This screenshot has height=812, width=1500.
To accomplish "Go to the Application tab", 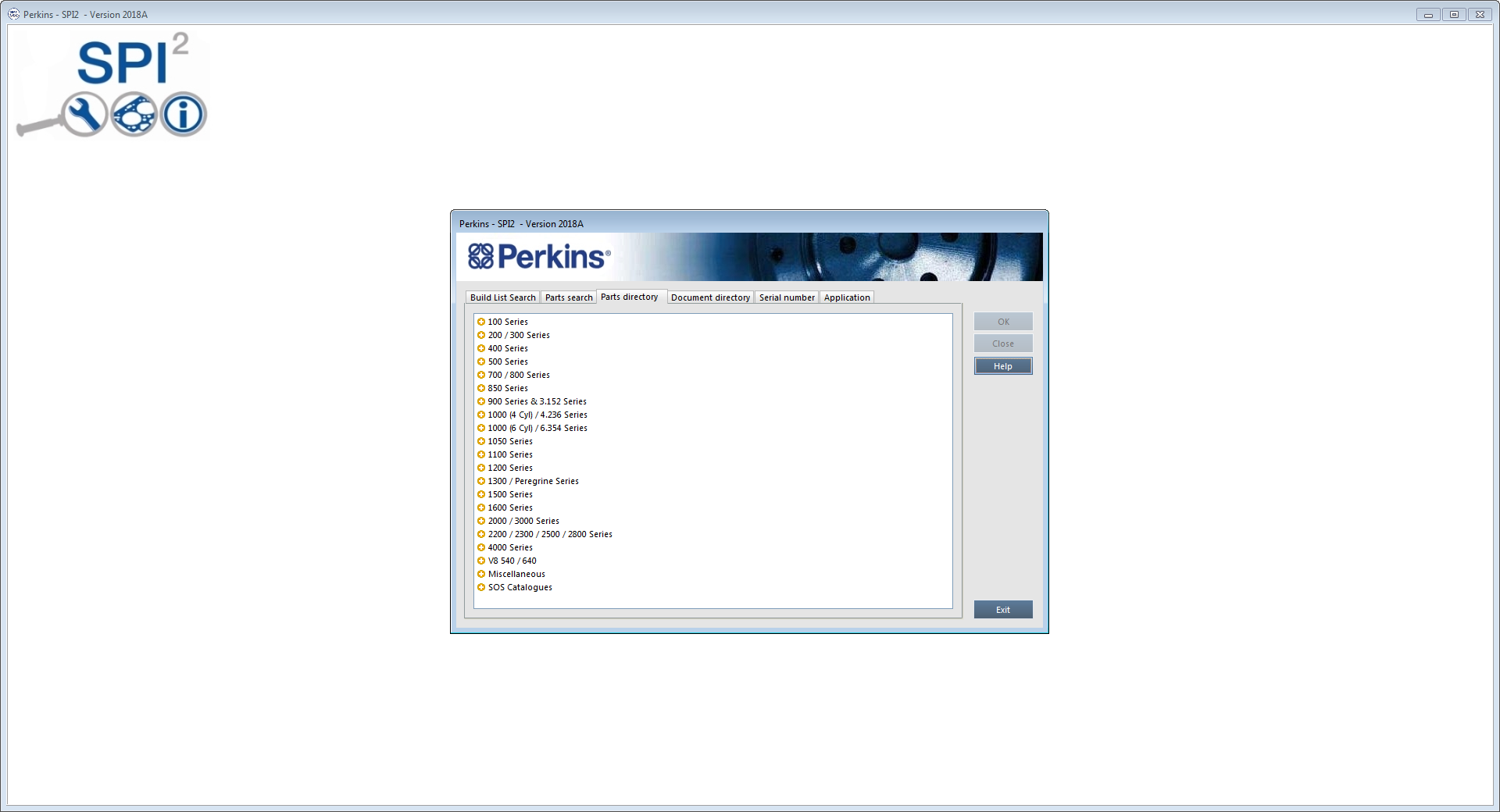I will coord(847,297).
